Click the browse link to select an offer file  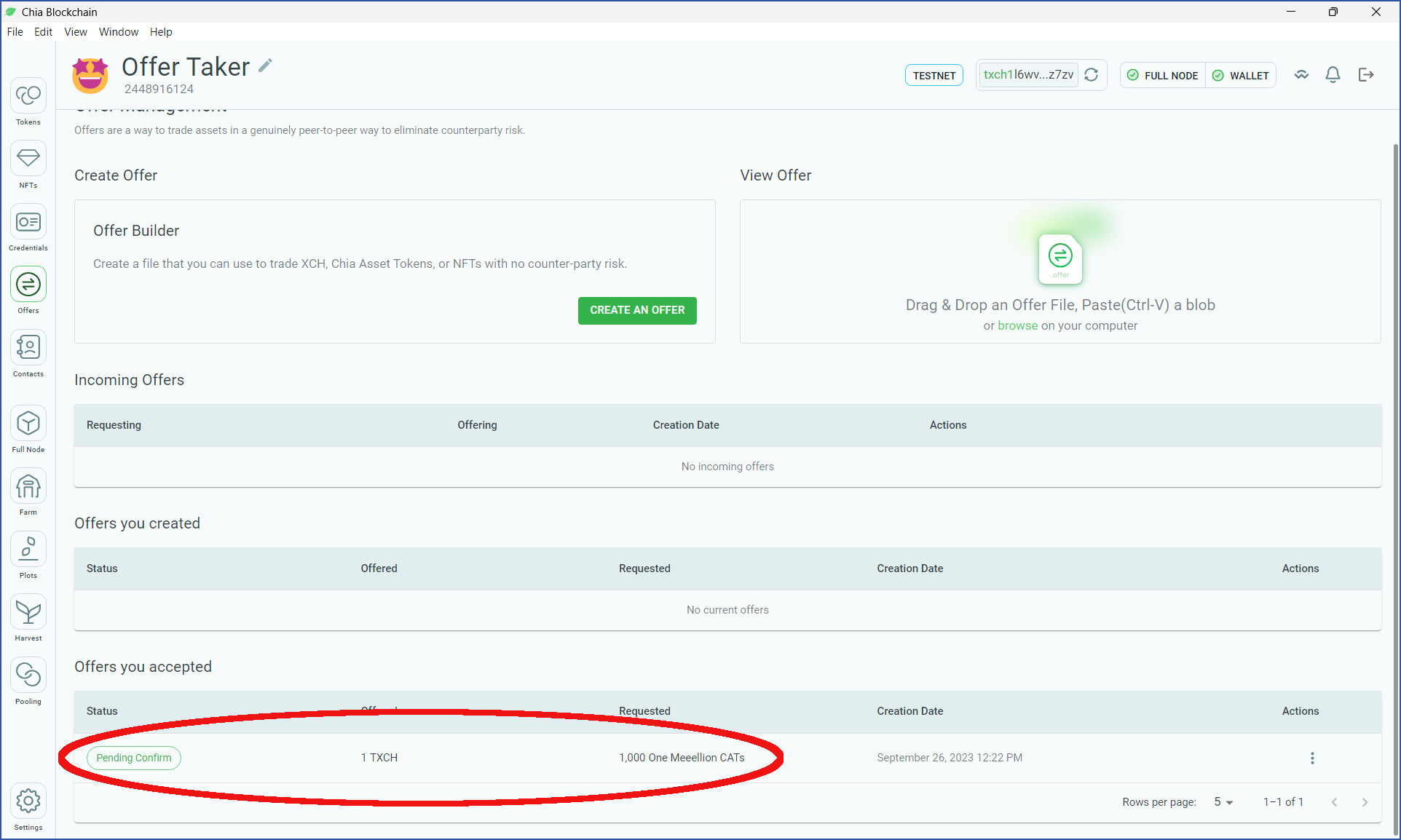(x=1017, y=326)
